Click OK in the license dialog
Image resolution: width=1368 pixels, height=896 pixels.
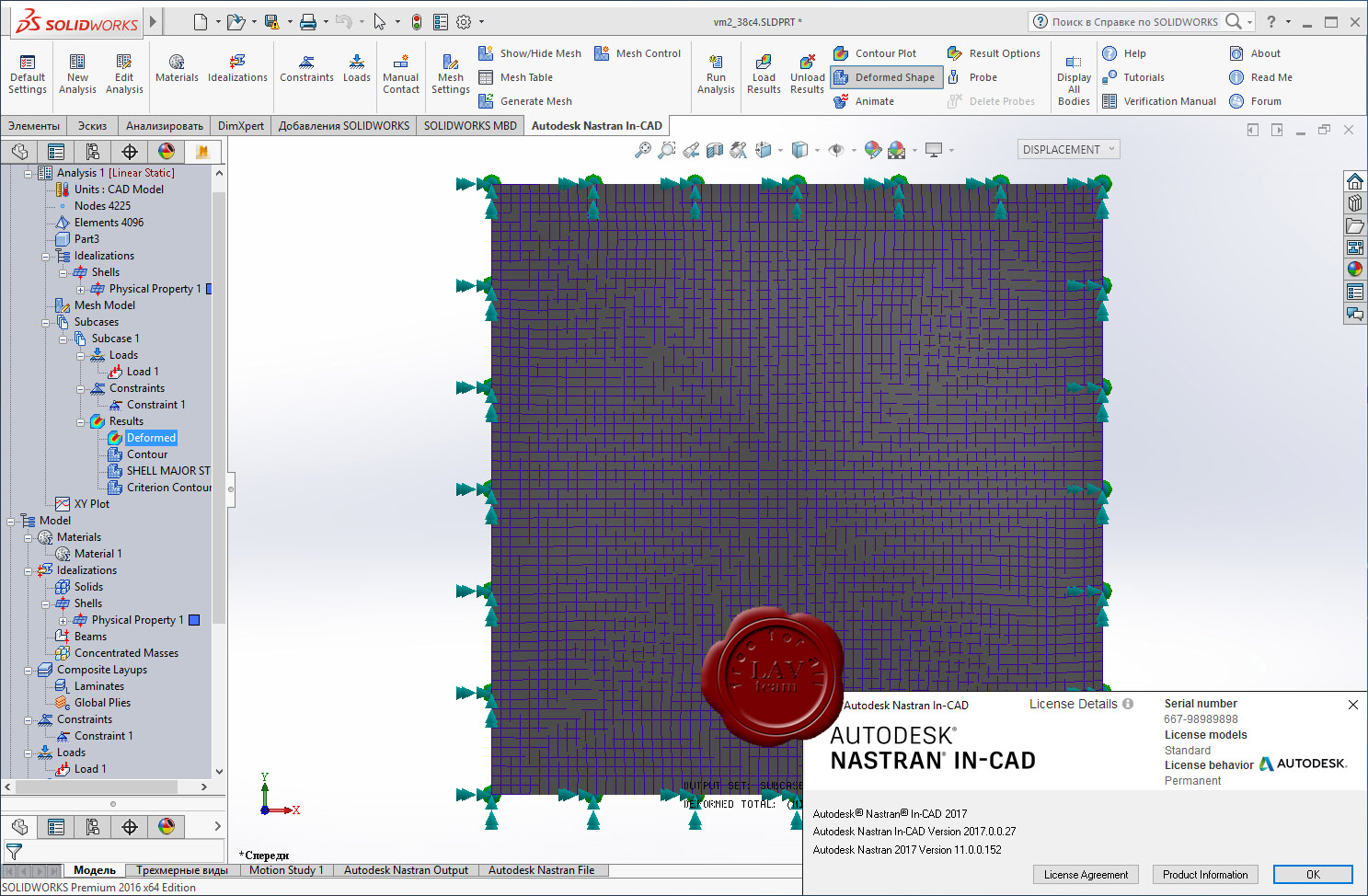coord(1313,875)
